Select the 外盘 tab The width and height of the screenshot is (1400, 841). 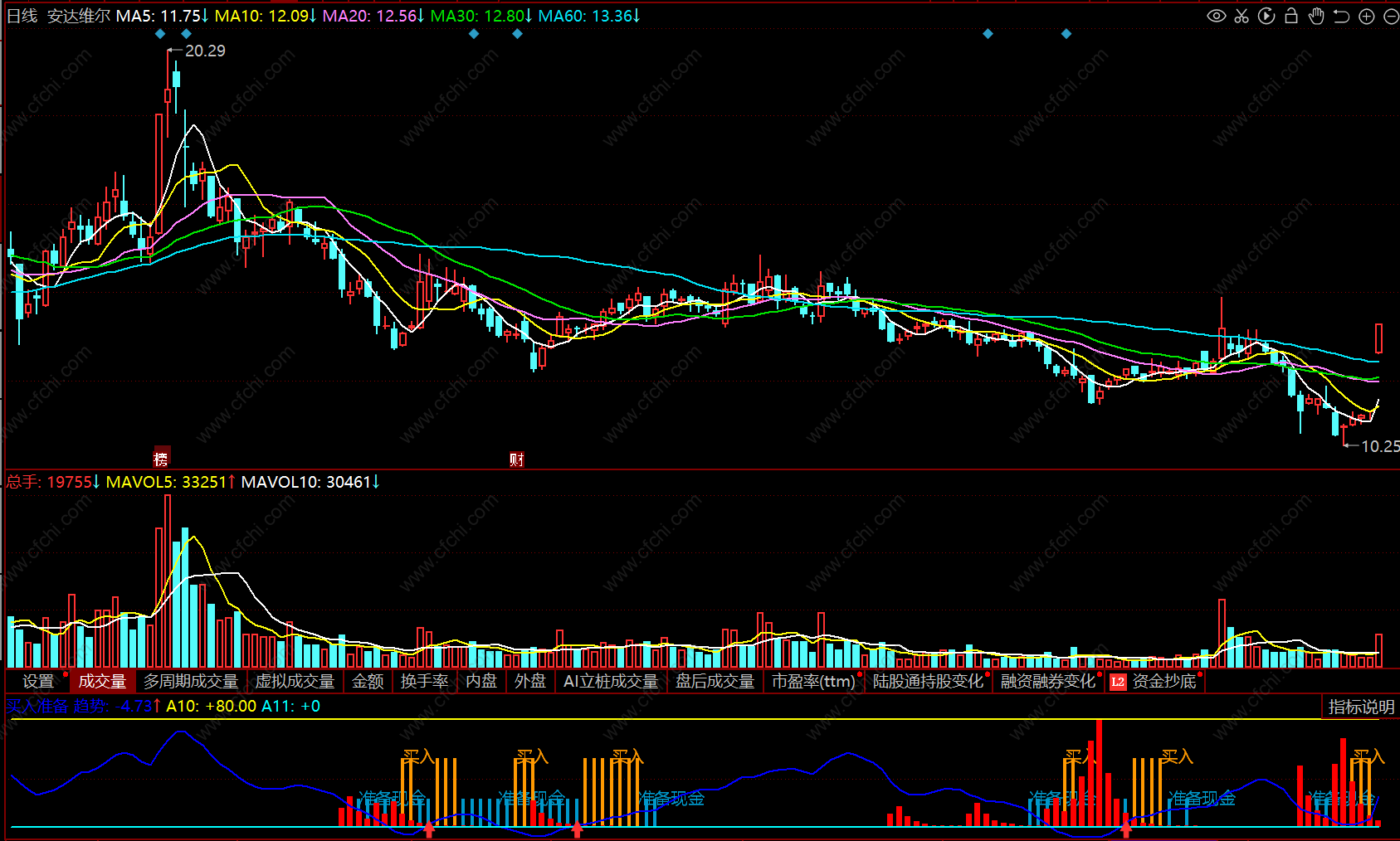pyautogui.click(x=530, y=681)
